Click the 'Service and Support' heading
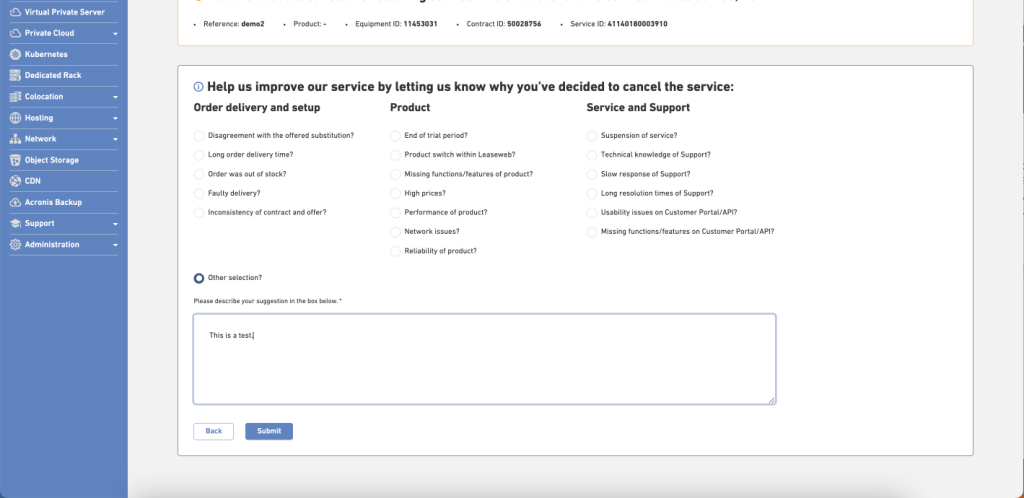Screen dimensions: 1024x498 (638, 108)
